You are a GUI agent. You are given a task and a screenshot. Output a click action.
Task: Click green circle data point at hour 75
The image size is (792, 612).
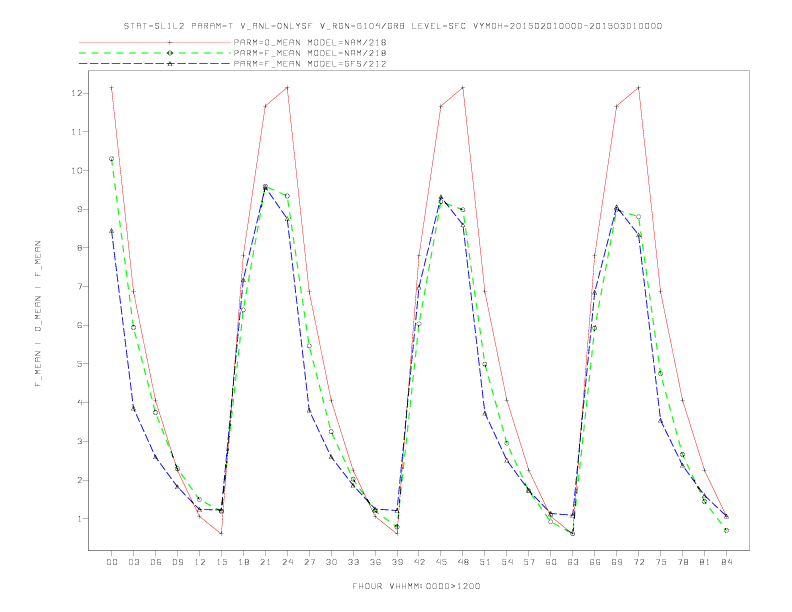(x=661, y=374)
